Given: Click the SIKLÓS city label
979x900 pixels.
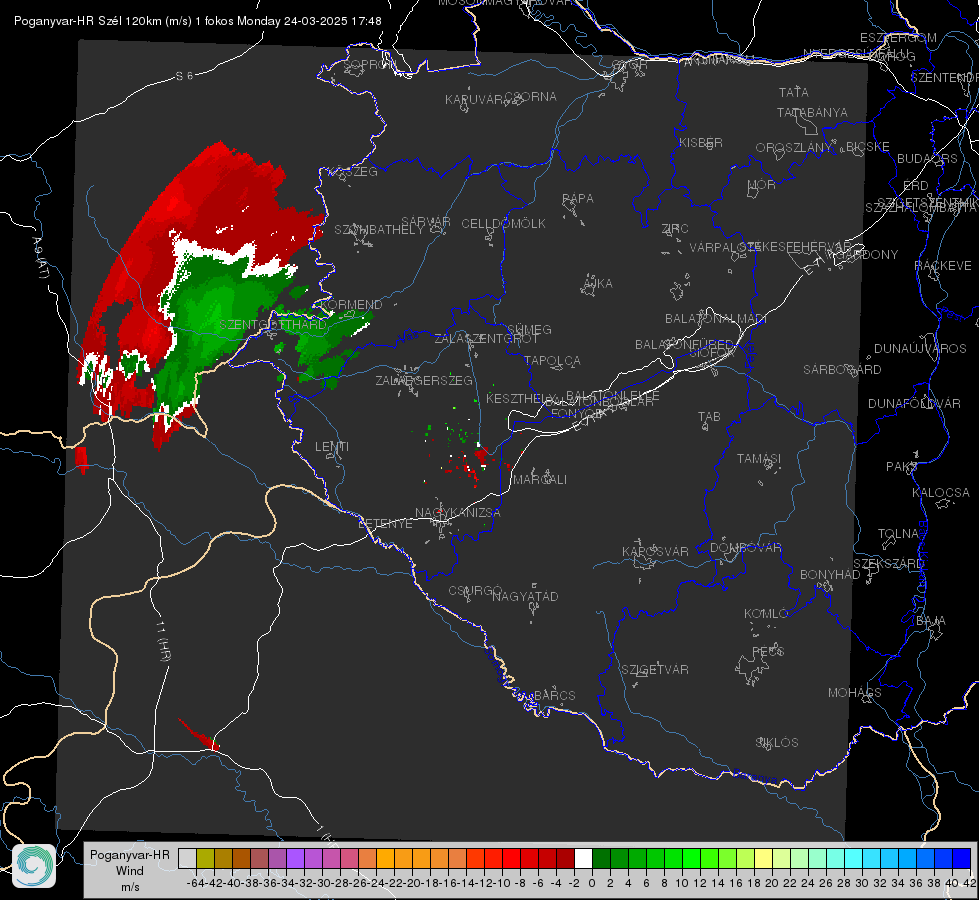Looking at the screenshot, I should 777,743.
